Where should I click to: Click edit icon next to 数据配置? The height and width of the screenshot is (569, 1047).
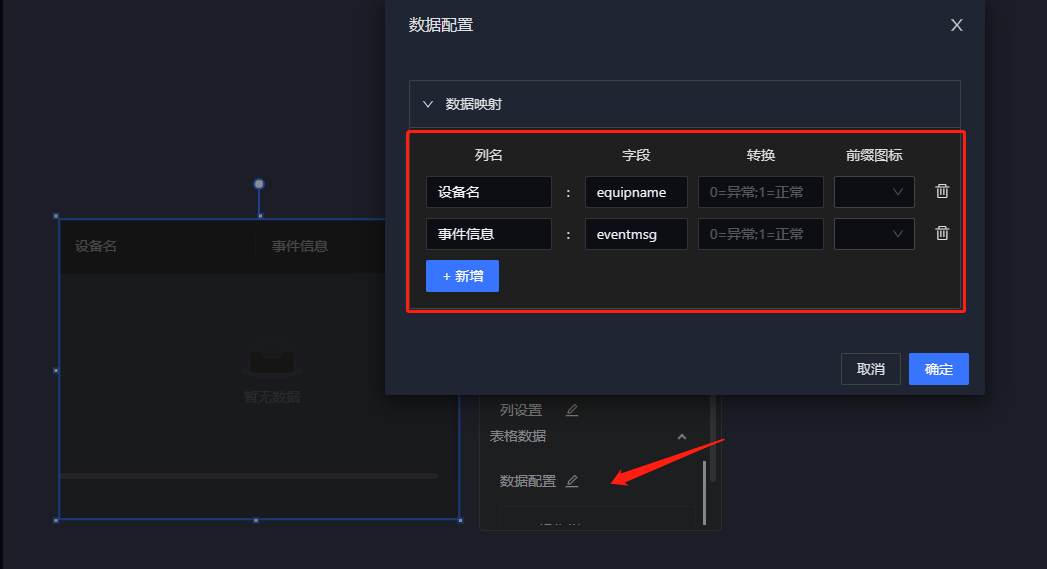point(572,481)
